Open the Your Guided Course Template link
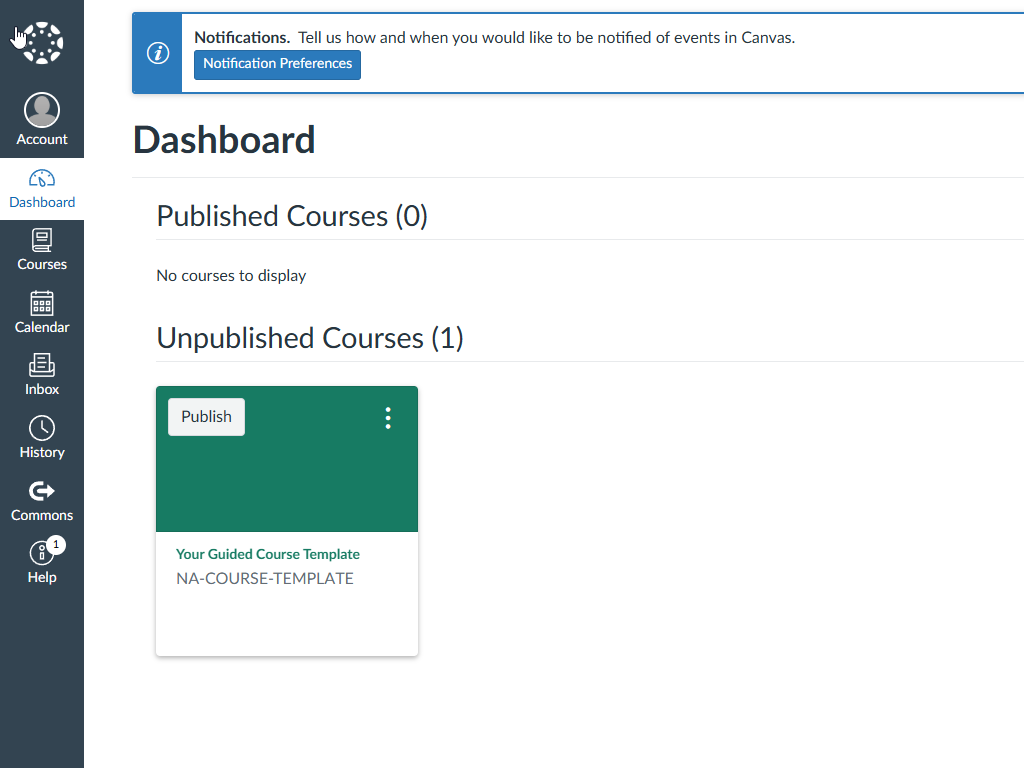 (267, 554)
